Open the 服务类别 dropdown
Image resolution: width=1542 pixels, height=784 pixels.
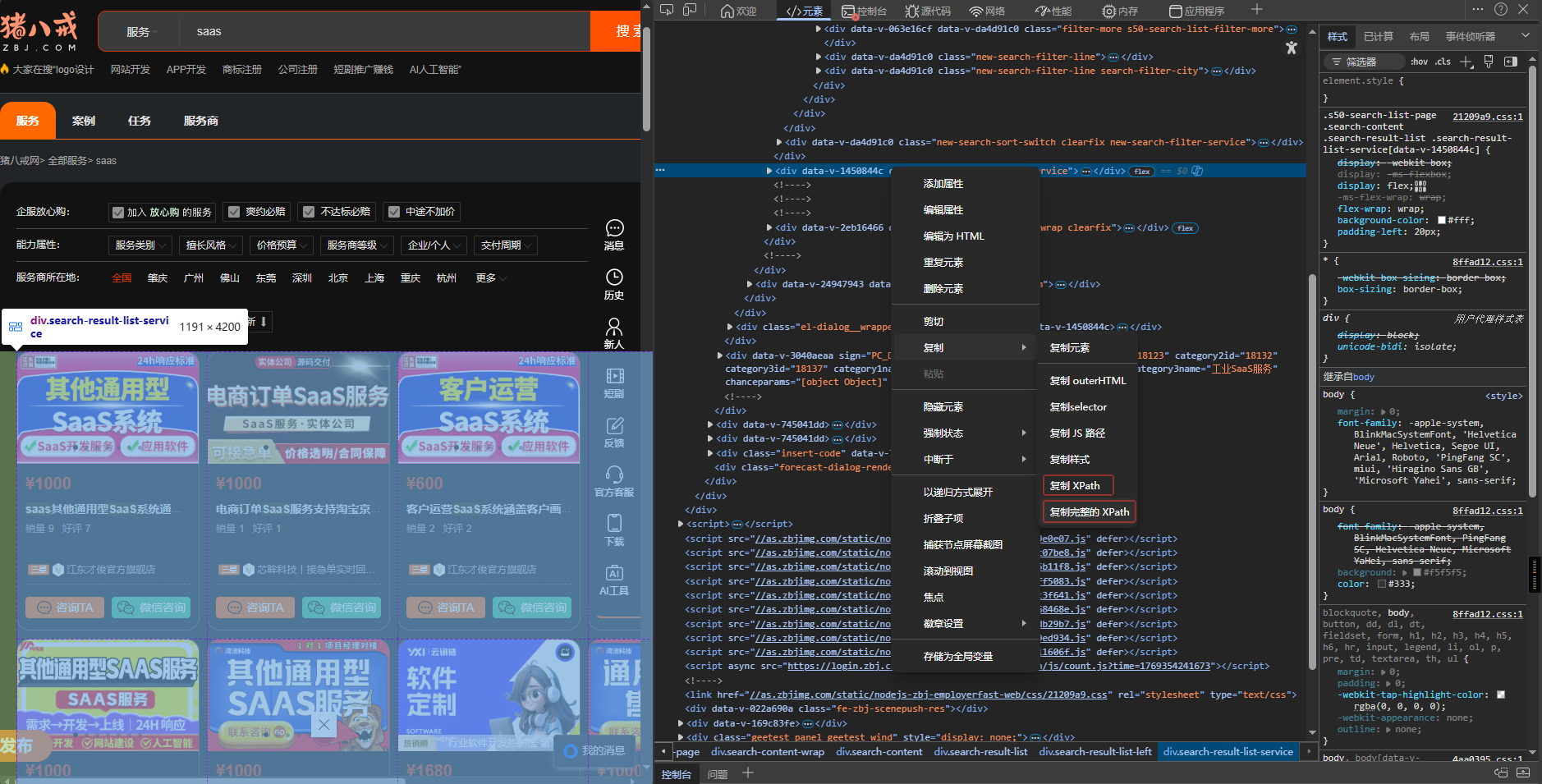[x=140, y=245]
